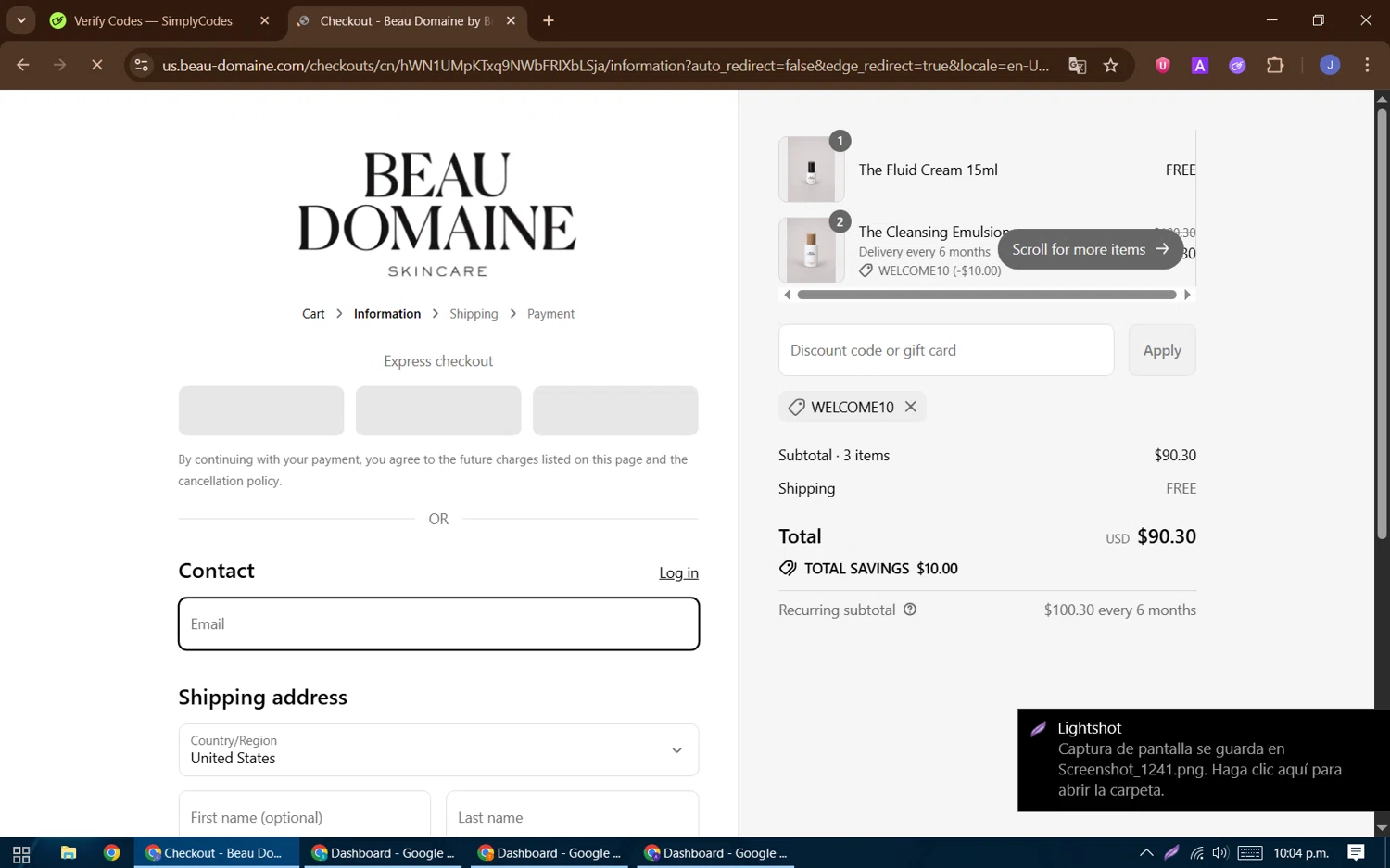Open the purple A extension icon
Screen dimensions: 1390x868
click(1200, 65)
